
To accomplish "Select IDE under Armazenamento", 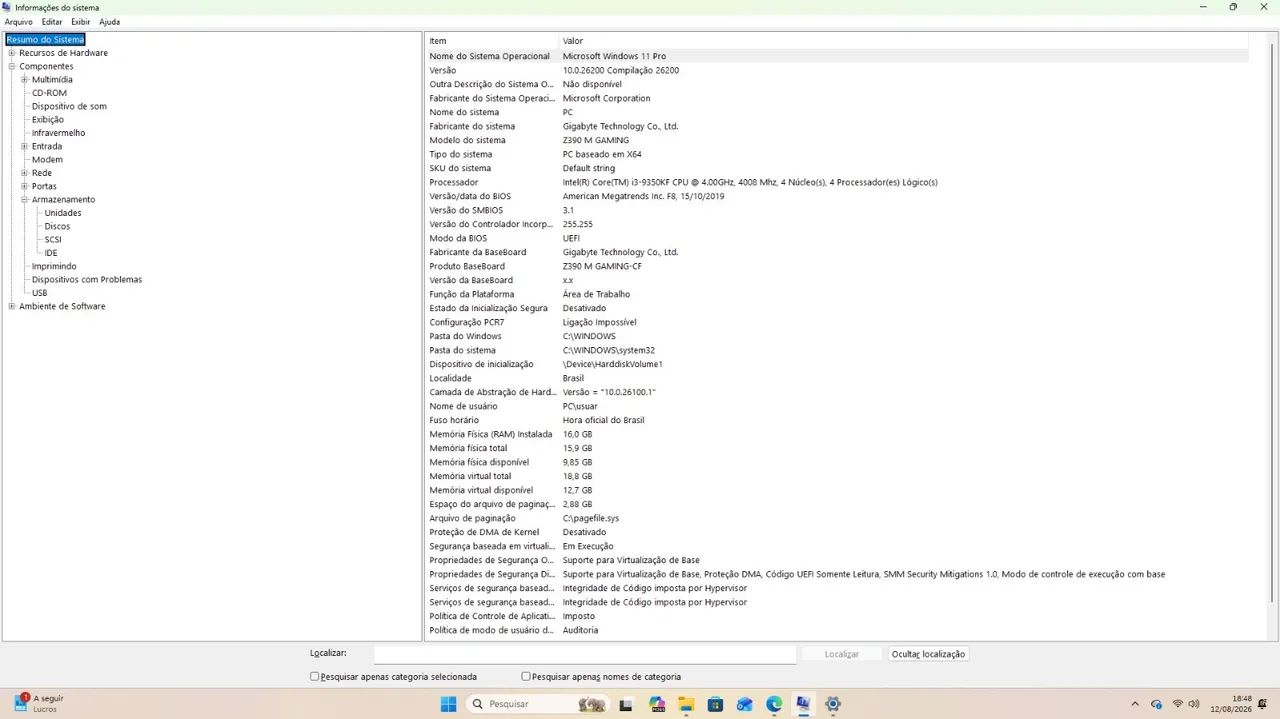I will pos(51,253).
